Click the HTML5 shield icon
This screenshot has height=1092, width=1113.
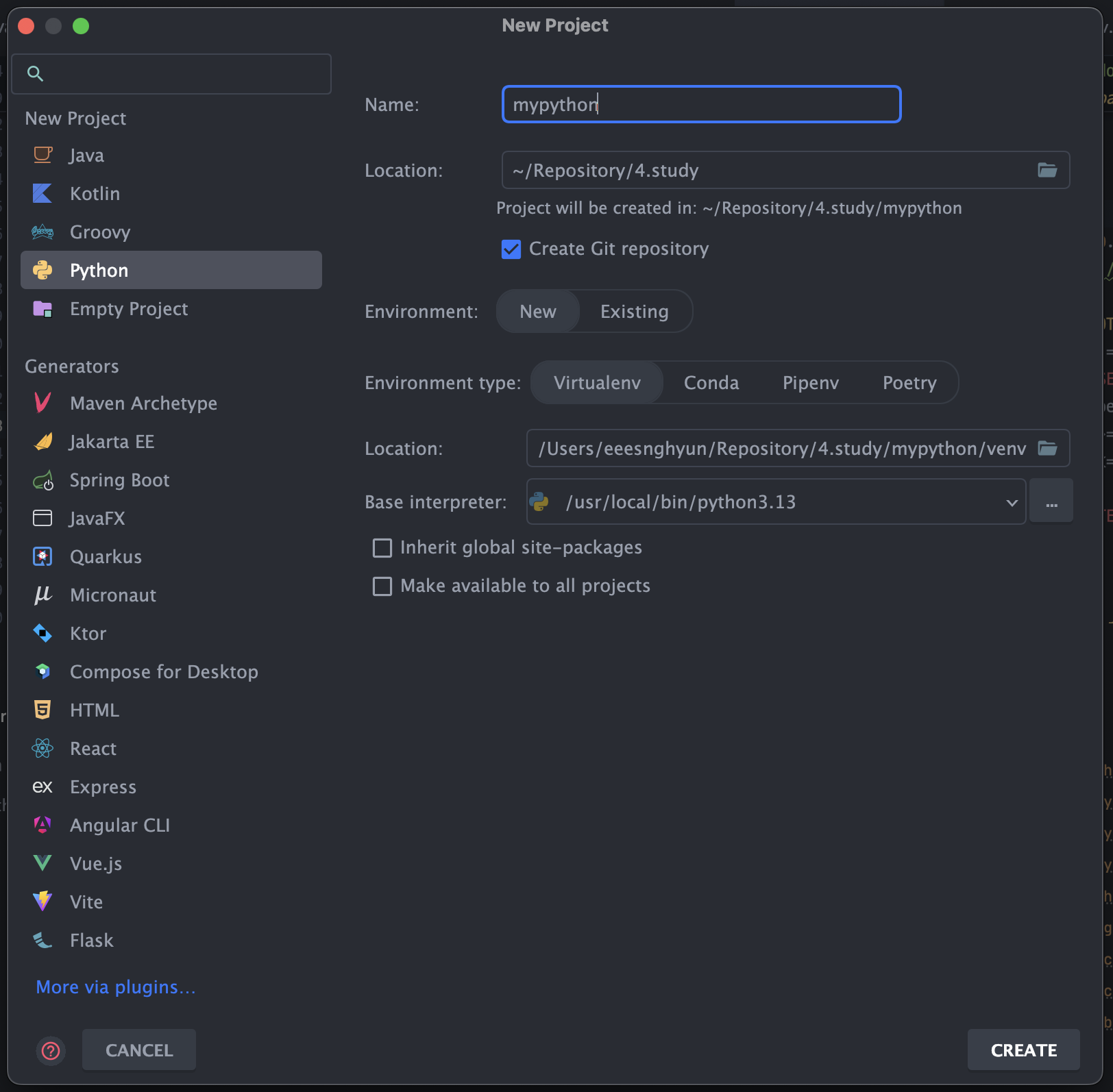pyautogui.click(x=42, y=710)
